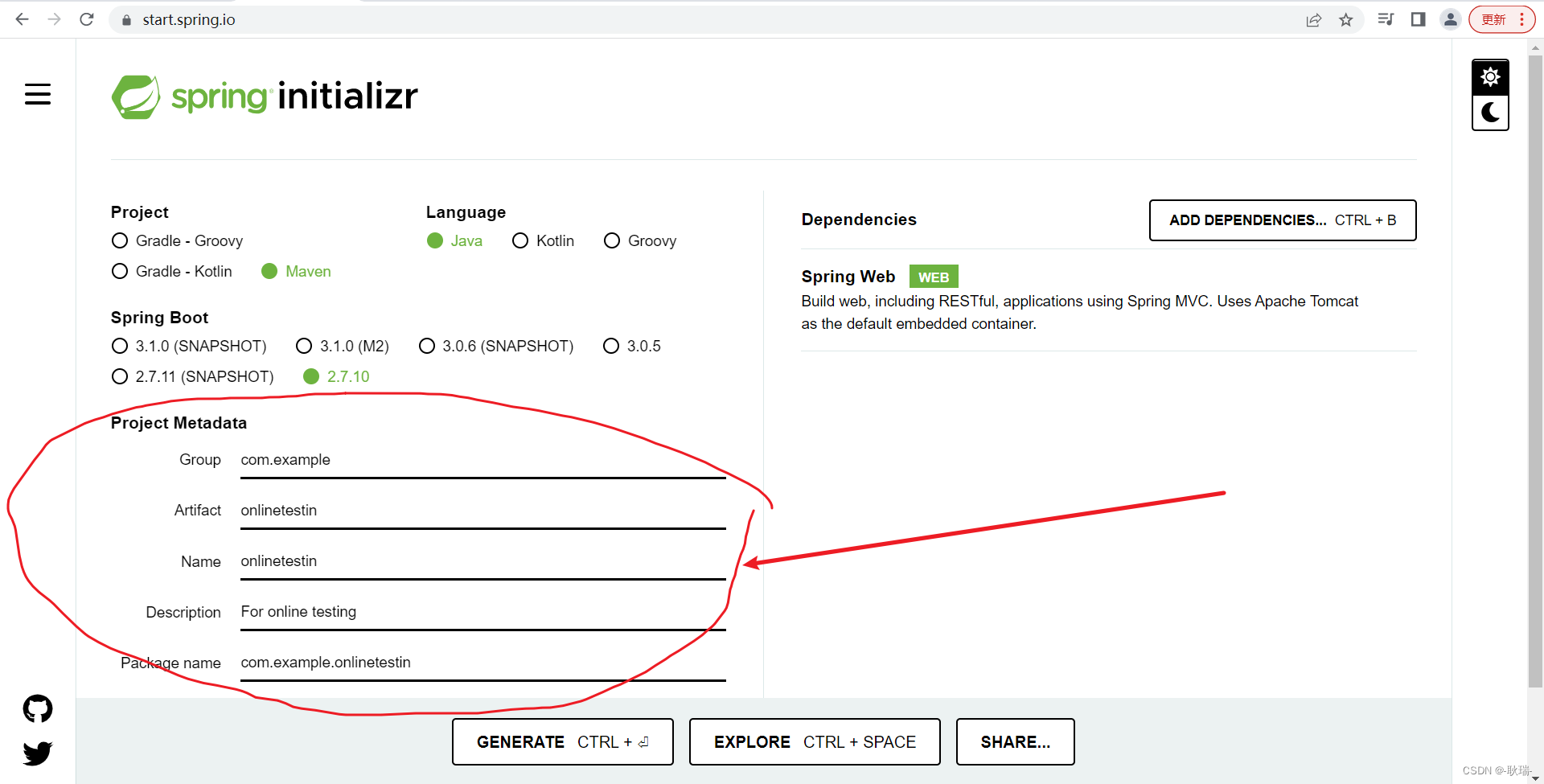This screenshot has width=1544, height=784.
Task: Click the Spring Web dependency entry
Action: tap(1108, 299)
